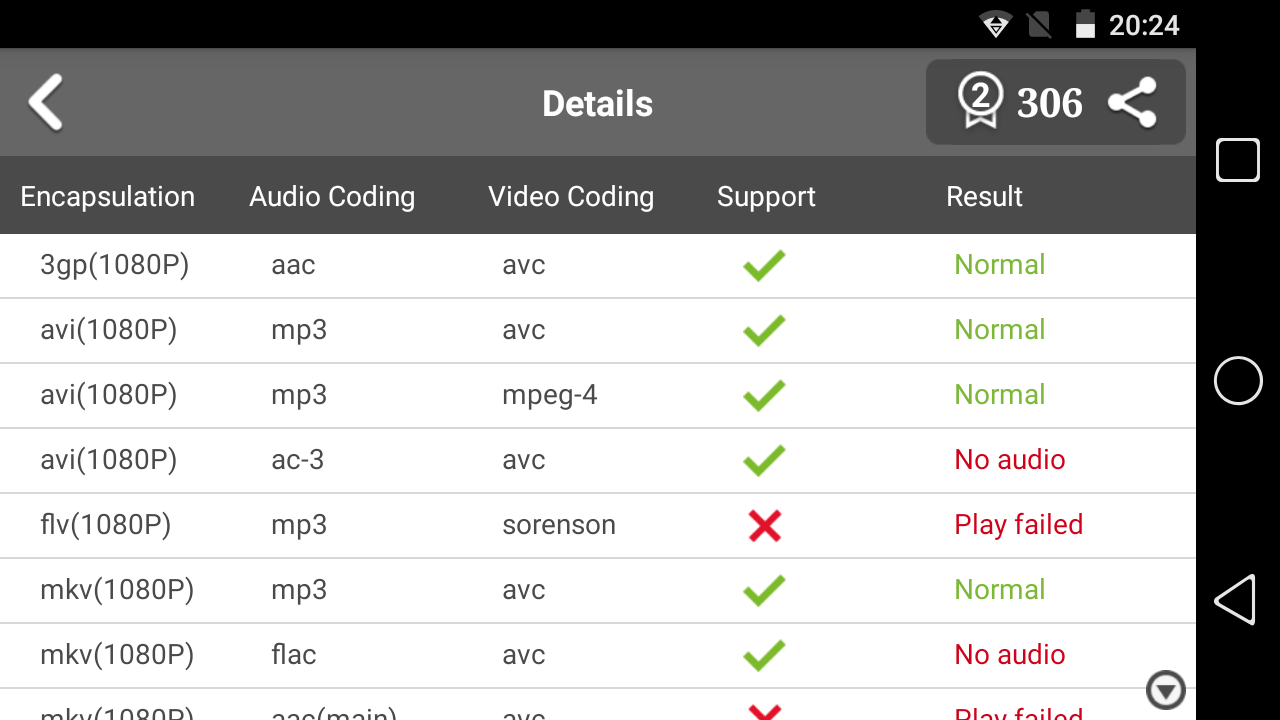Tap the rank medal badge icon
The image size is (1280, 720).
(x=980, y=102)
